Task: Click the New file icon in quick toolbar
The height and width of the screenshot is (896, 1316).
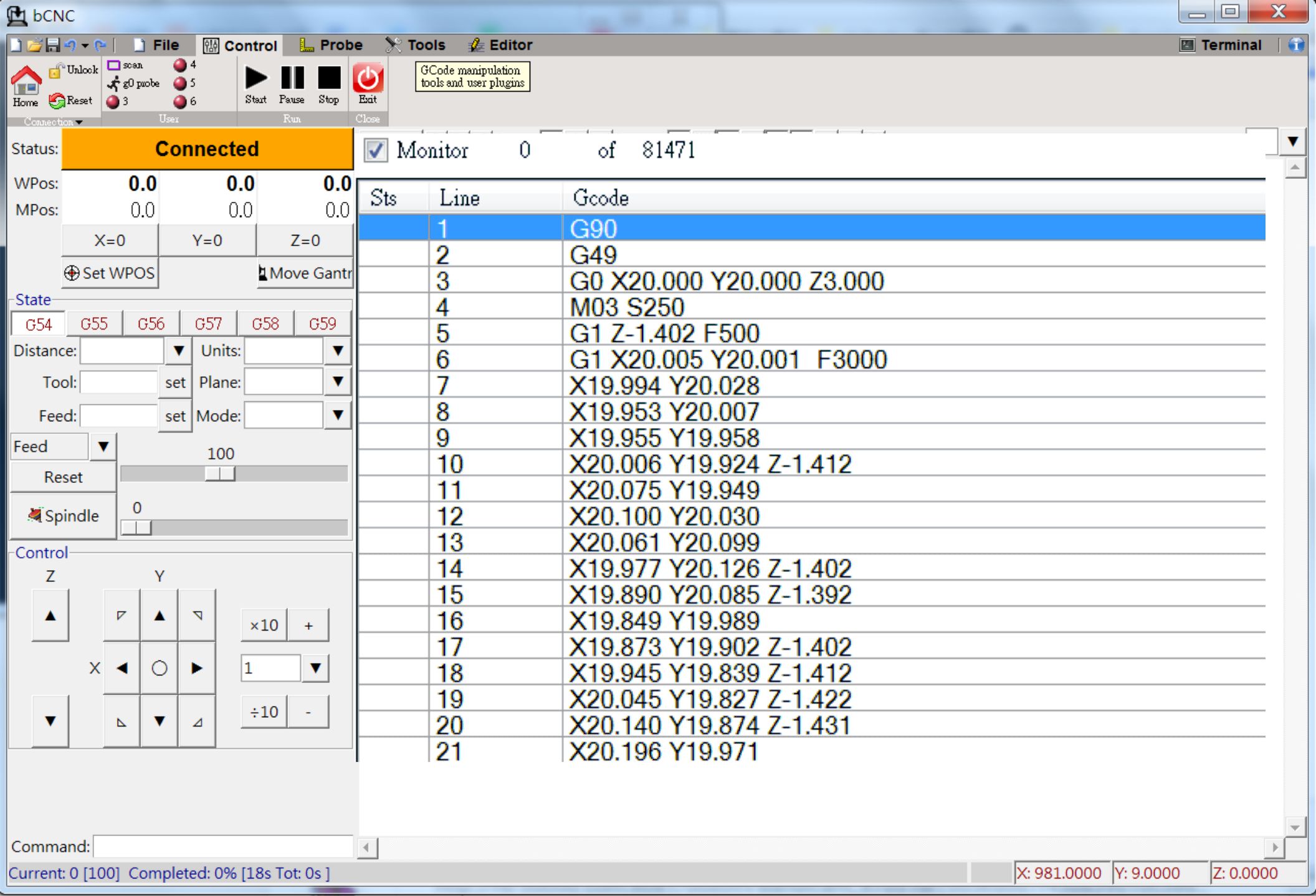Action: (x=16, y=45)
